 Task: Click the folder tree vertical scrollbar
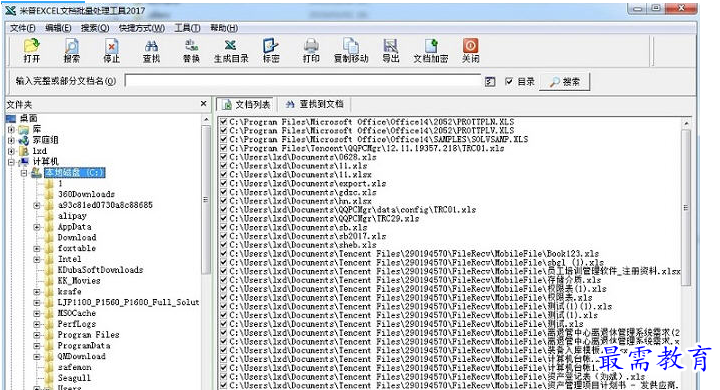click(206, 199)
